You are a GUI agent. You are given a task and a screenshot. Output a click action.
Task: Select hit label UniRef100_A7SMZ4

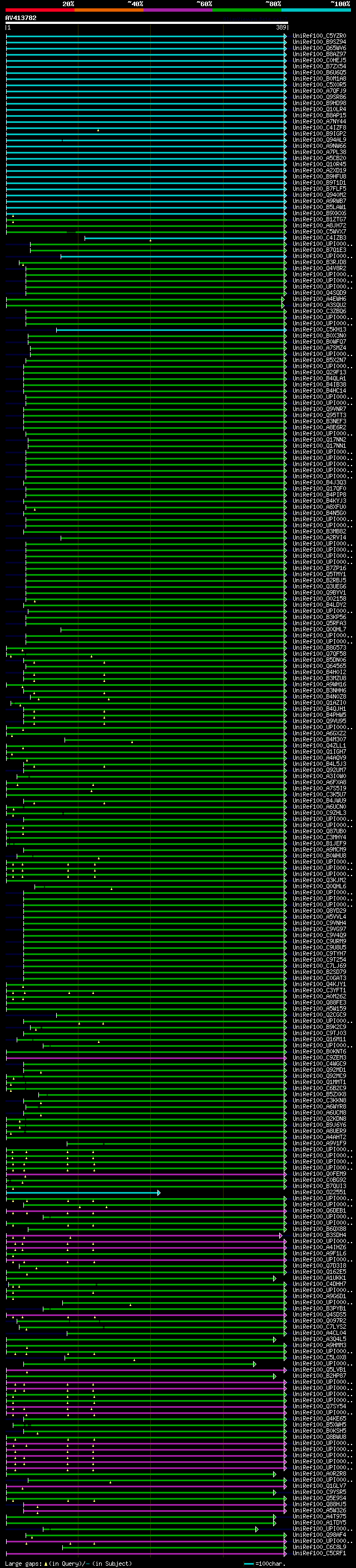[x=319, y=348]
